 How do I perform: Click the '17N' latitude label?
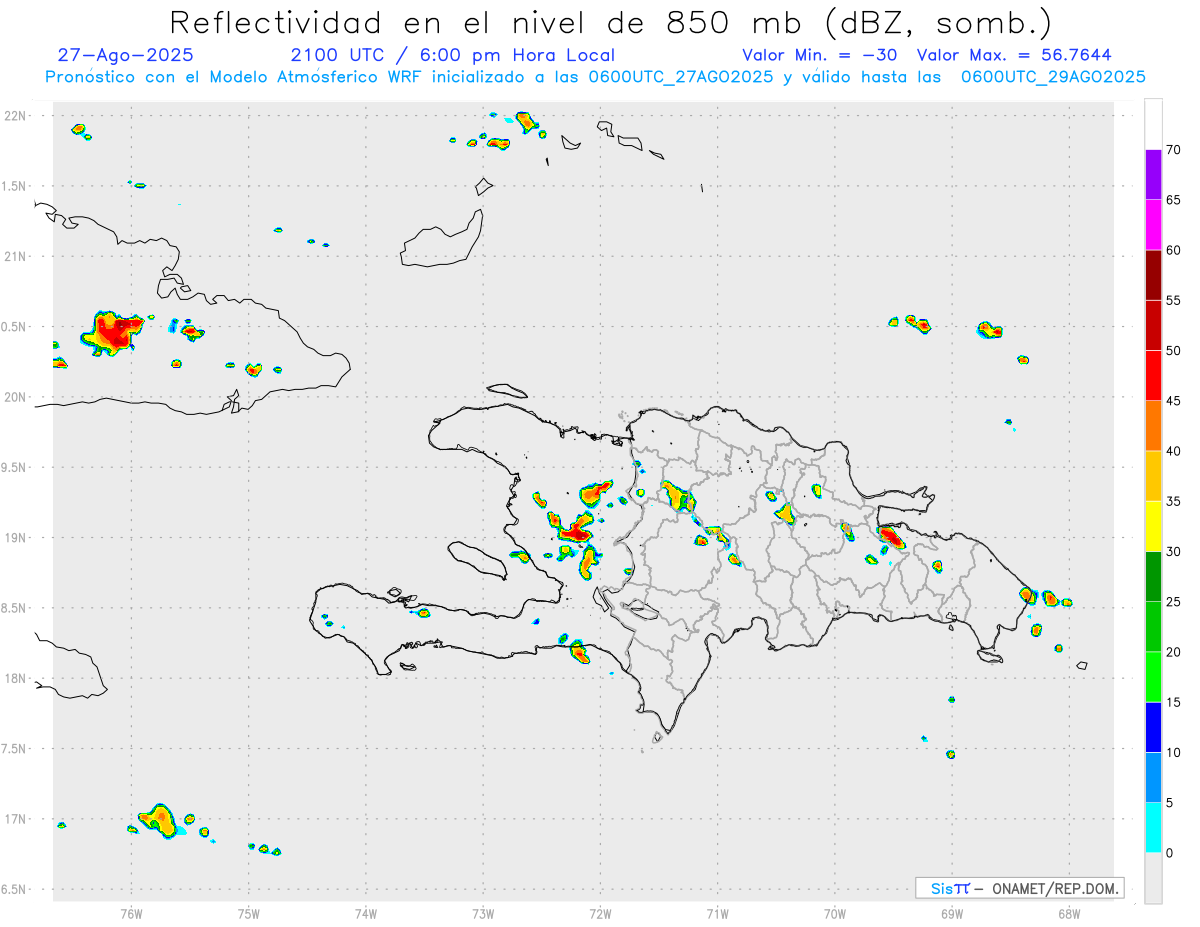pyautogui.click(x=16, y=819)
